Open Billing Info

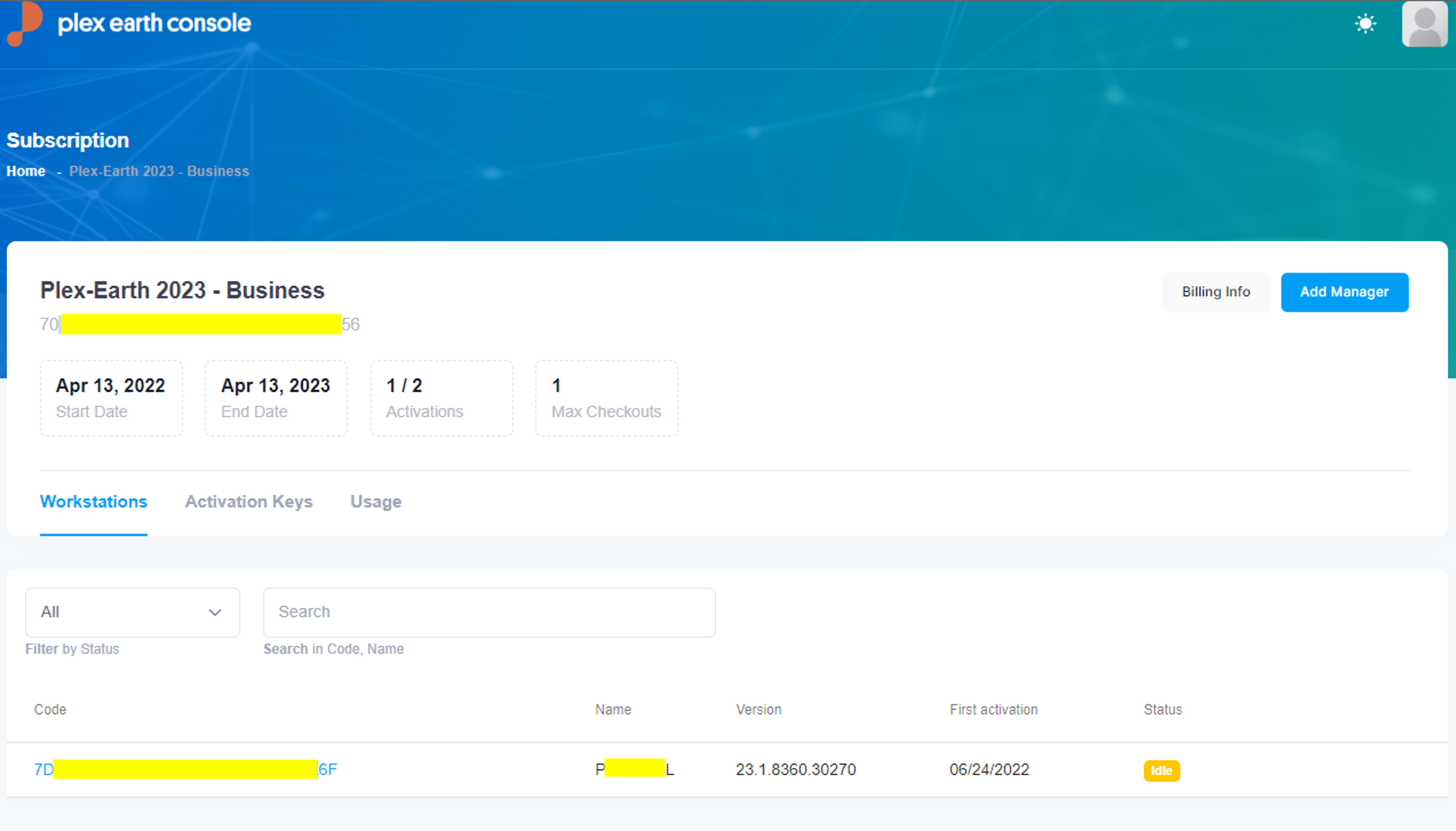click(1215, 292)
